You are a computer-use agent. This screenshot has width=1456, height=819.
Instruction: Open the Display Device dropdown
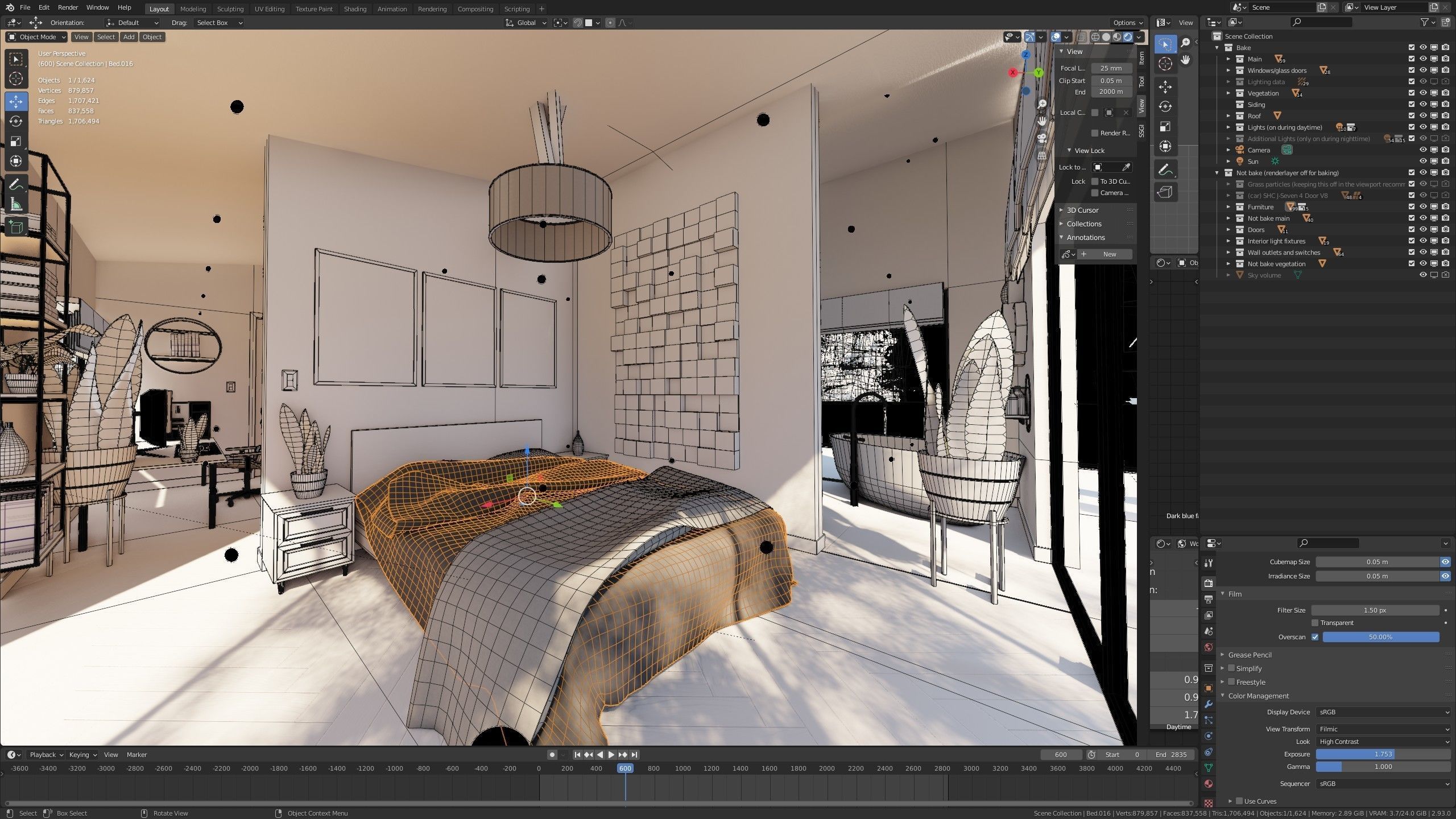1383,712
